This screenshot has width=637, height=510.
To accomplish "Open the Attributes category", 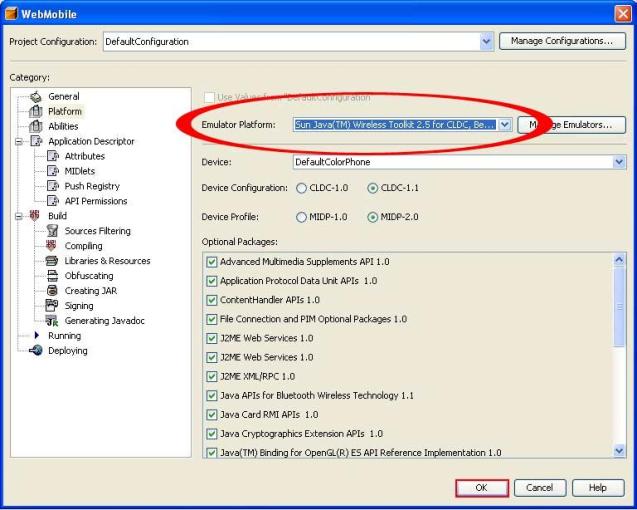I will (x=84, y=156).
